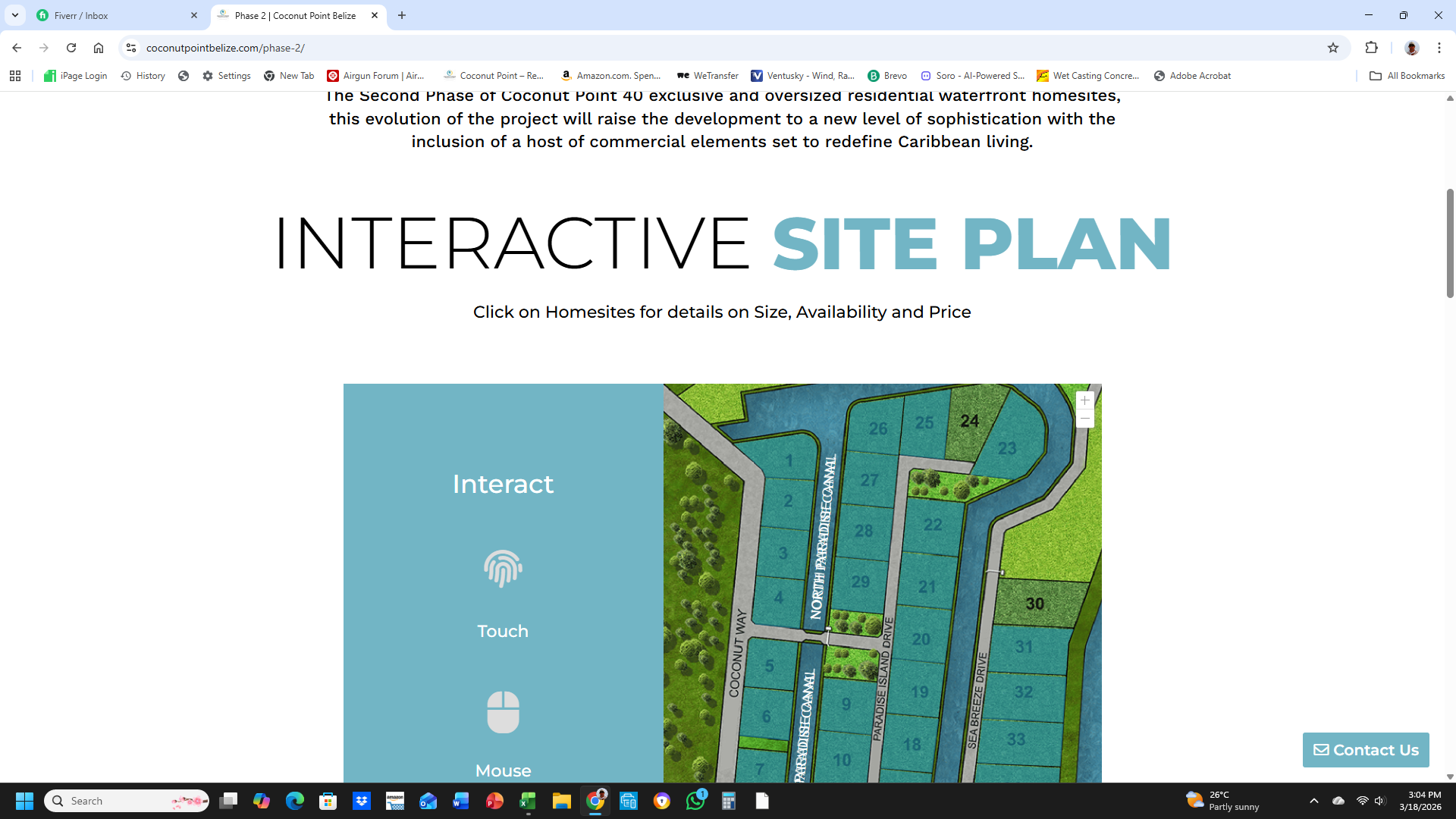Reload the page
This screenshot has height=819, width=1456.
click(x=71, y=48)
